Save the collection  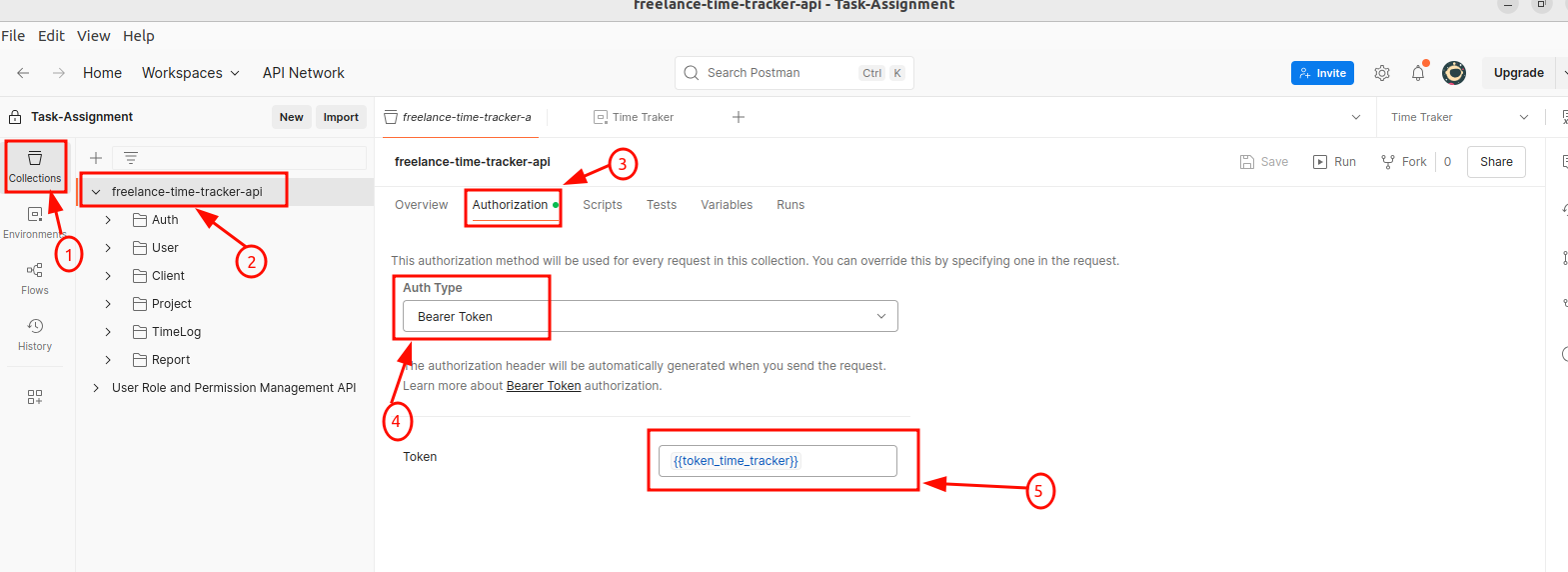[x=1264, y=162]
